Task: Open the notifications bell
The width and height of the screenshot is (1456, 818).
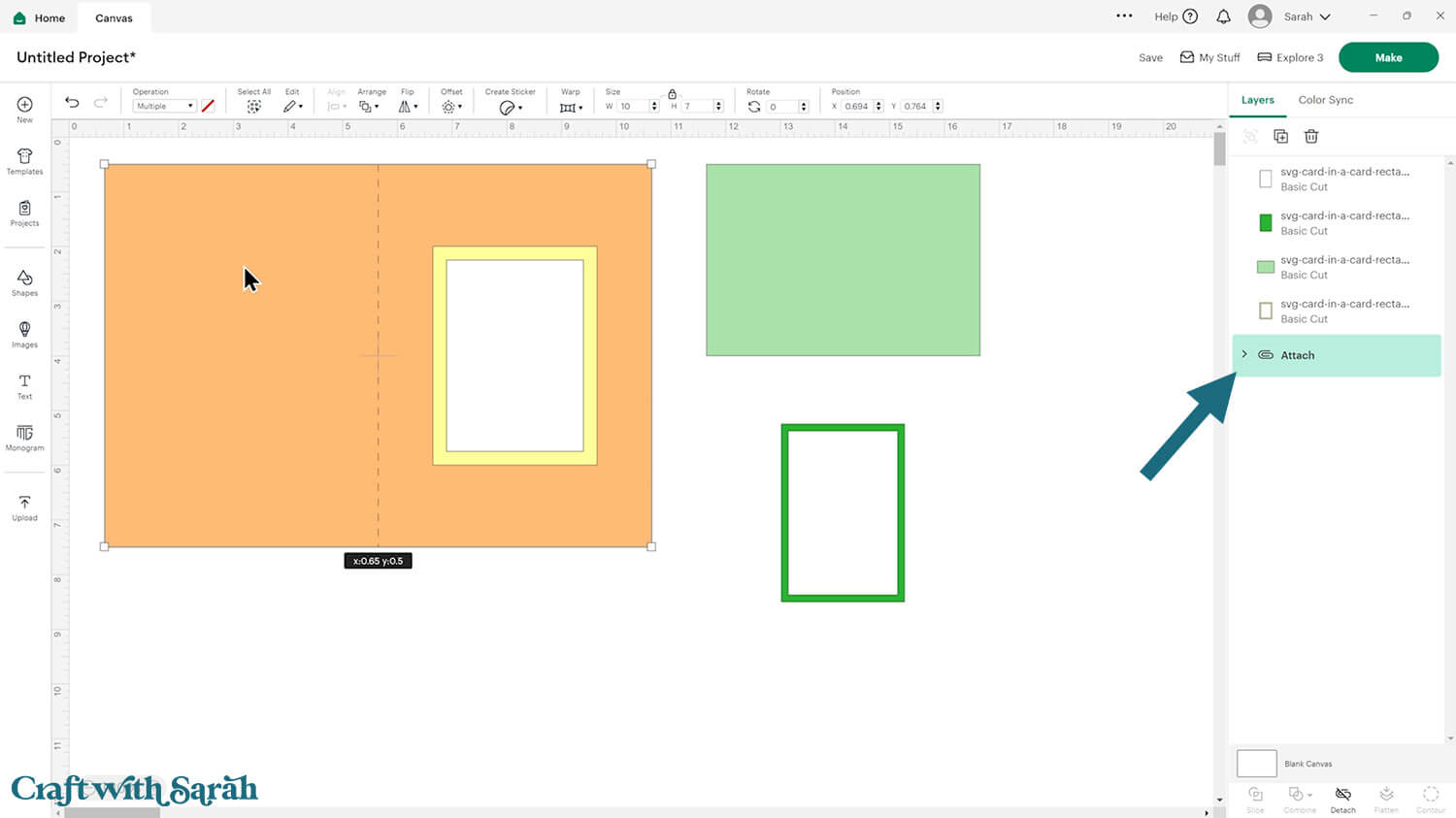Action: coord(1223,16)
